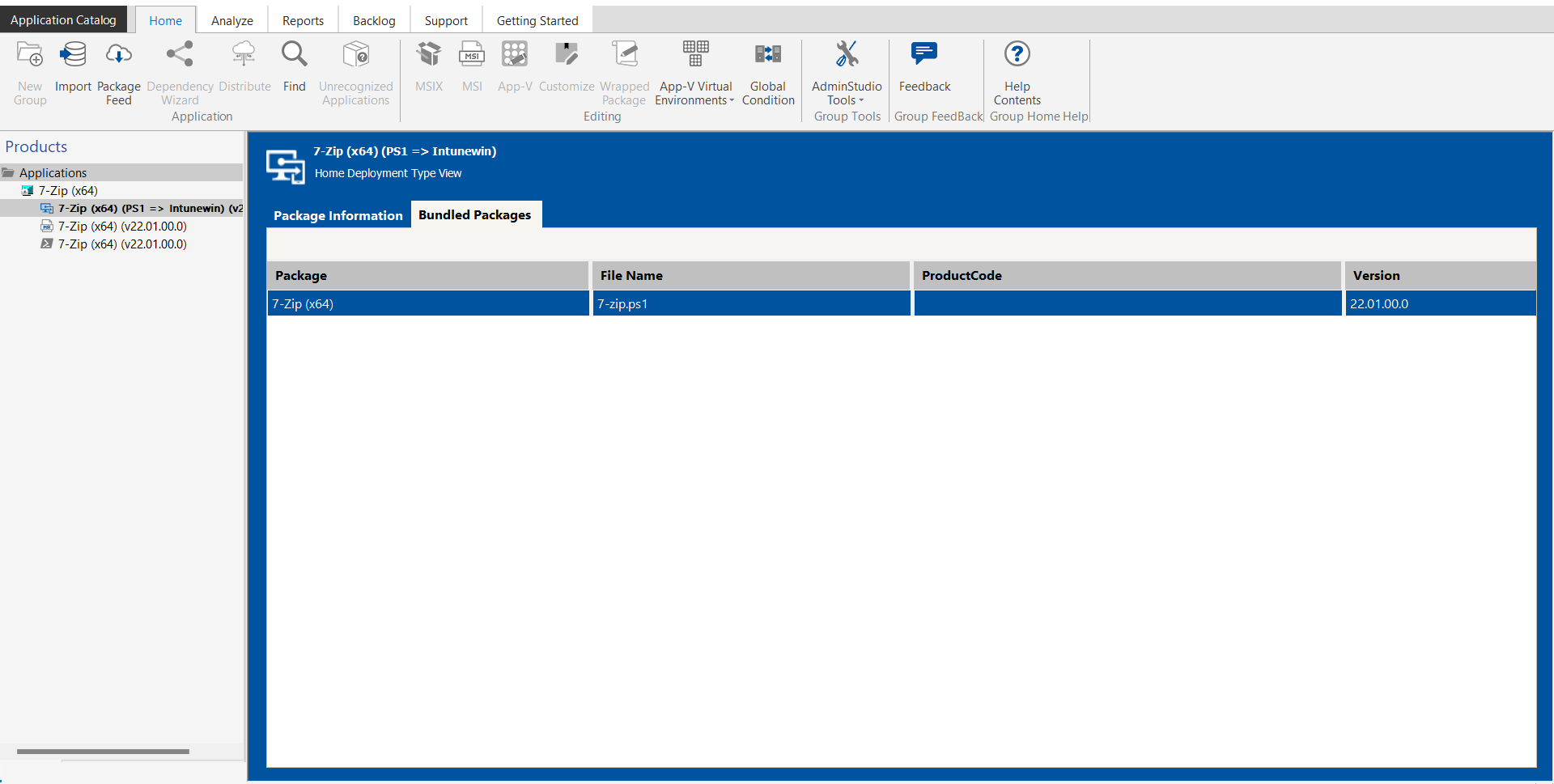1554x784 pixels.
Task: Open the Reports ribbon tab
Action: point(303,20)
